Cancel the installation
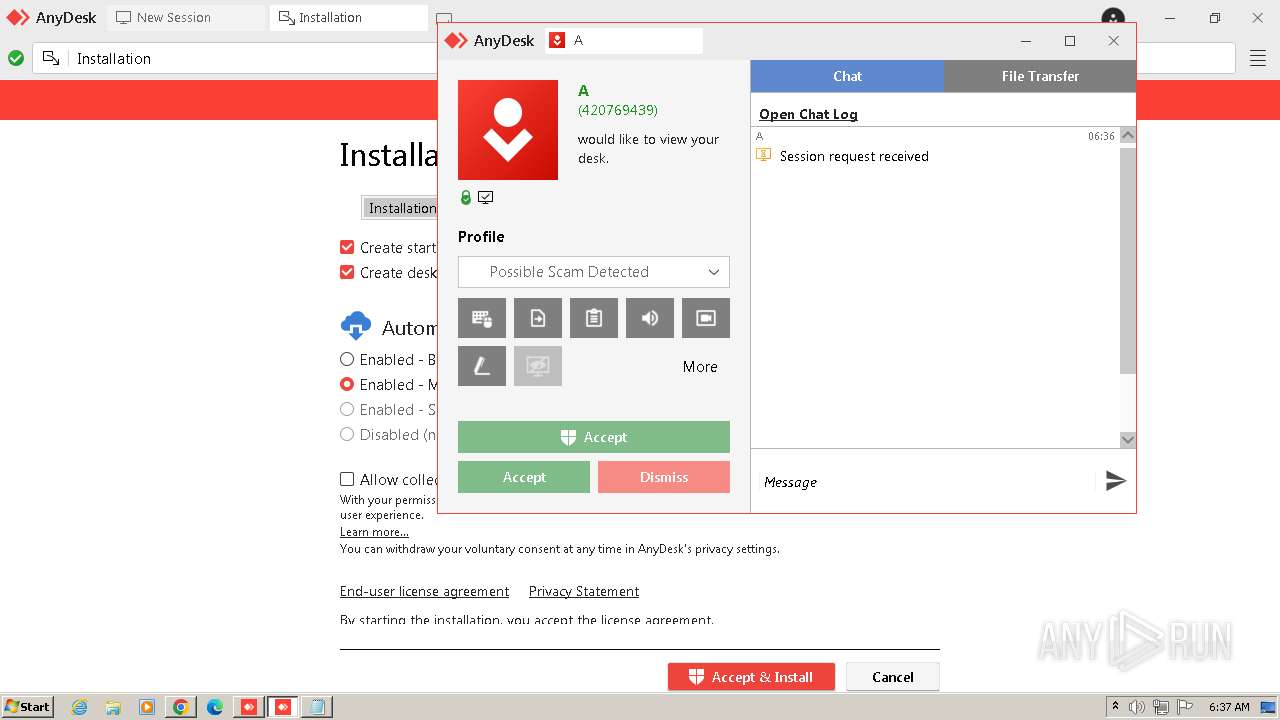This screenshot has height=720, width=1280. click(893, 677)
